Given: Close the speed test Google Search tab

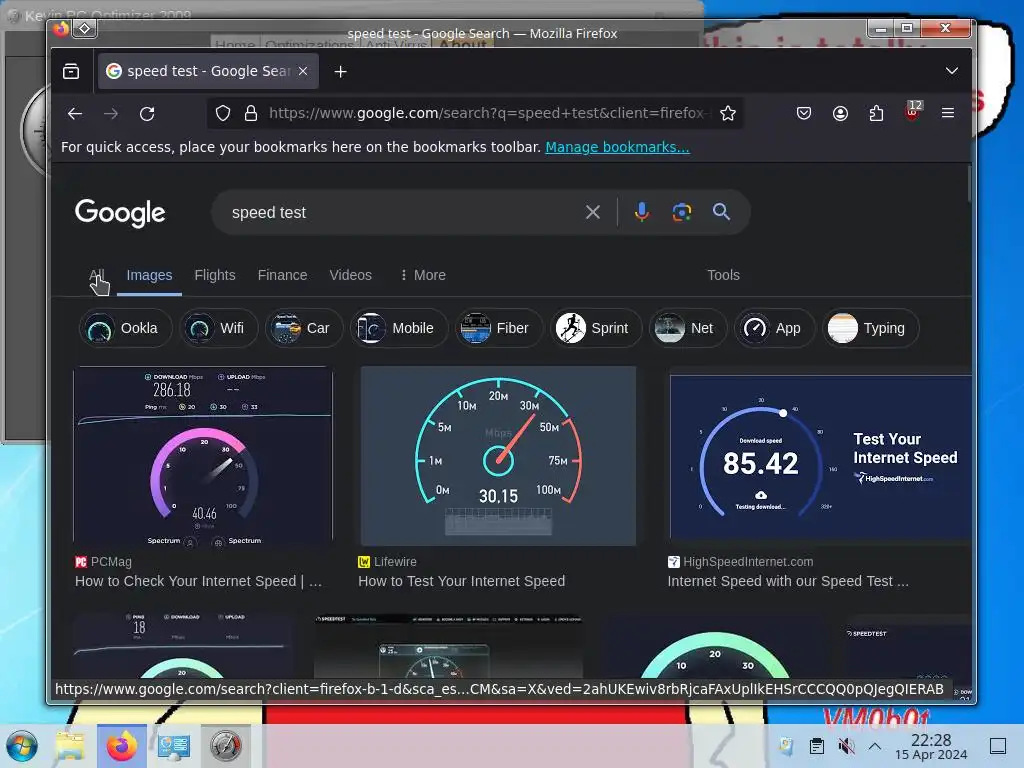Looking at the screenshot, I should [303, 71].
